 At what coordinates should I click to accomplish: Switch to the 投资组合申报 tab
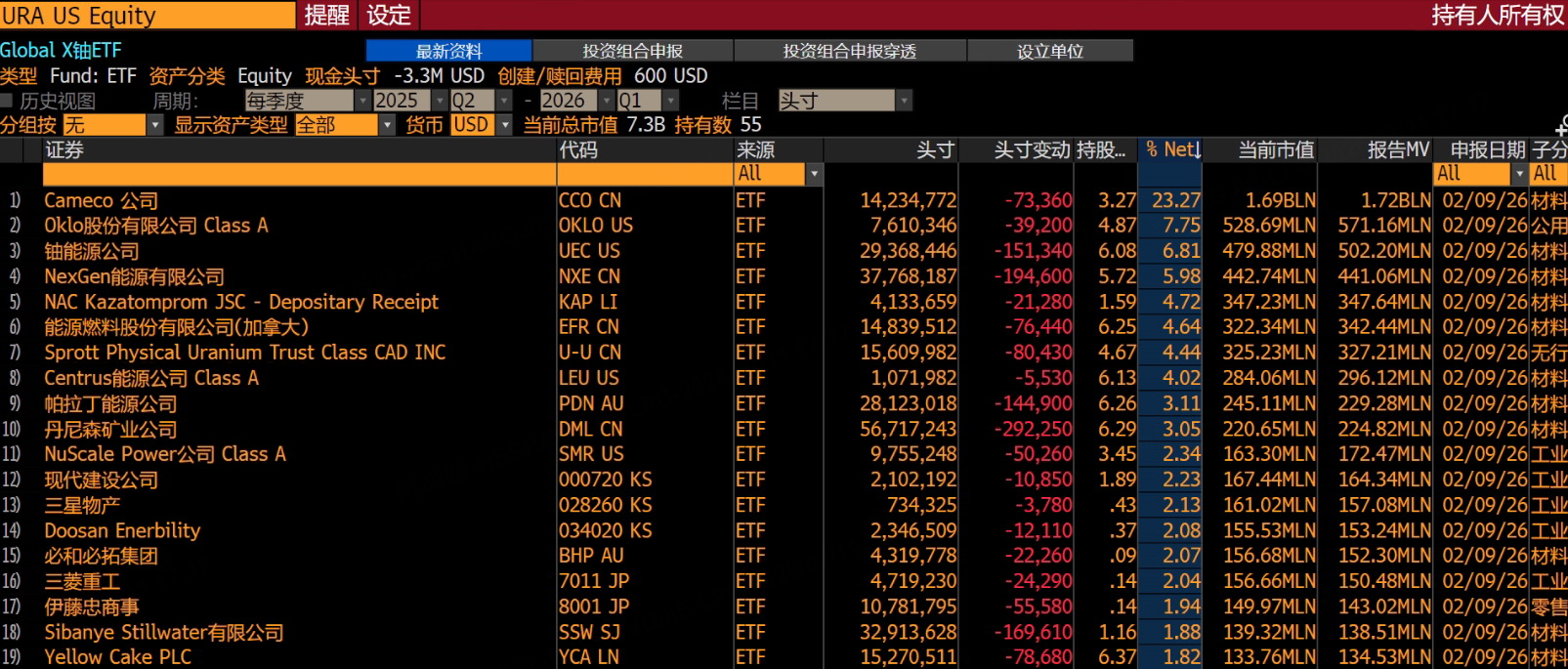click(633, 51)
